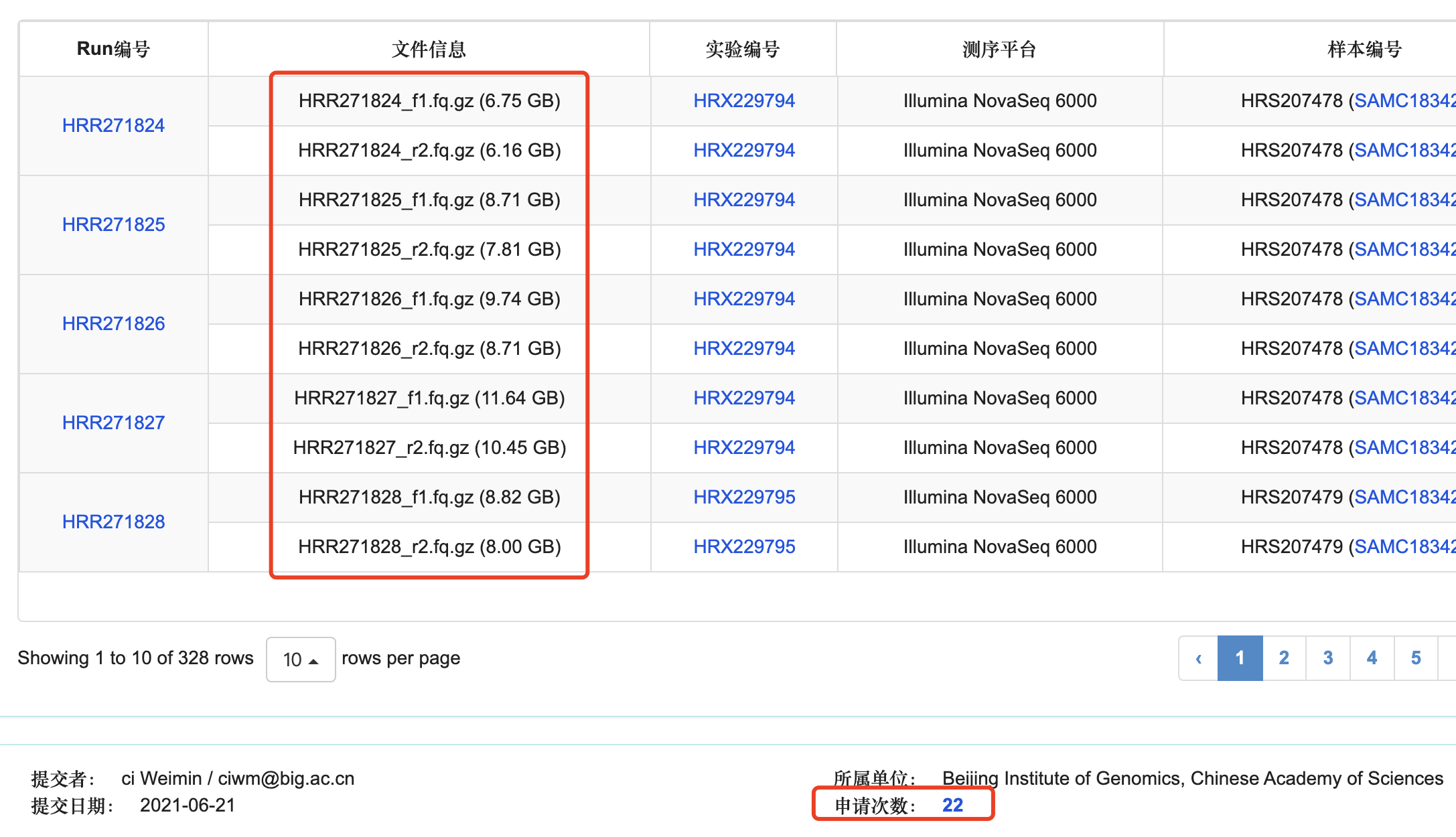
Task: Open HRX229795 link in HRR271828_r2 row
Action: click(744, 546)
